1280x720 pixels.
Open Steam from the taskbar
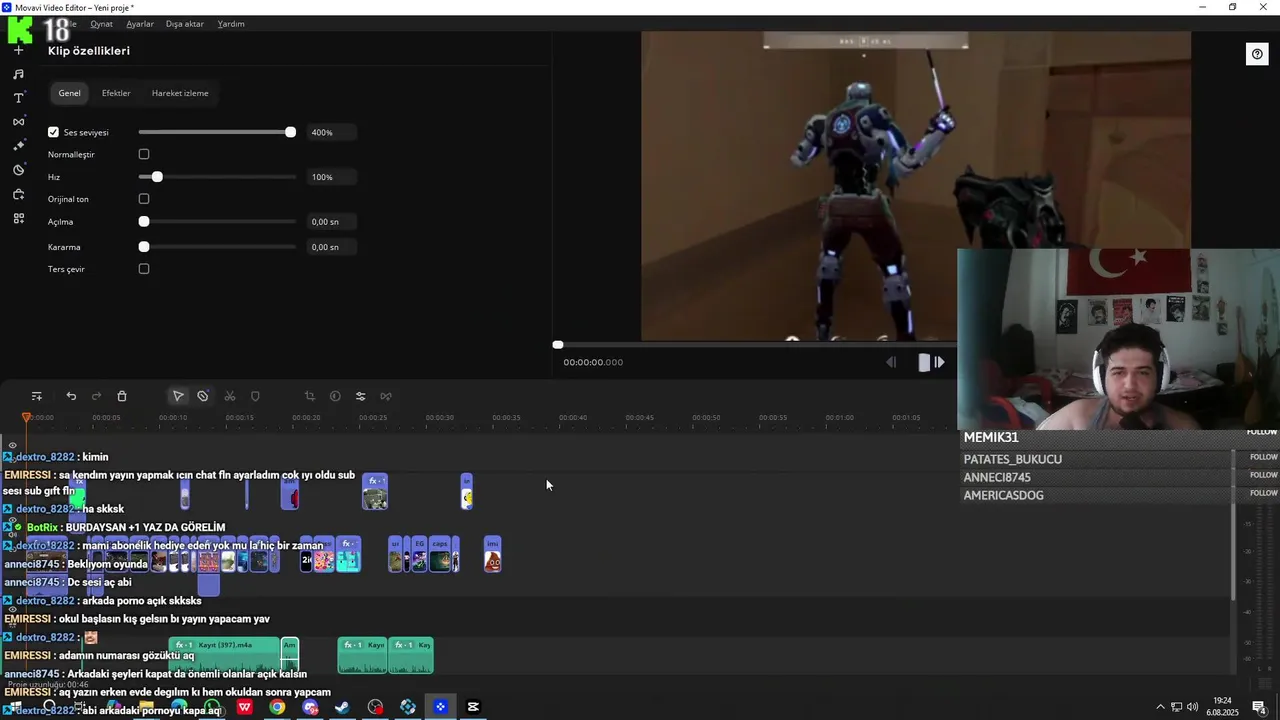click(x=342, y=707)
